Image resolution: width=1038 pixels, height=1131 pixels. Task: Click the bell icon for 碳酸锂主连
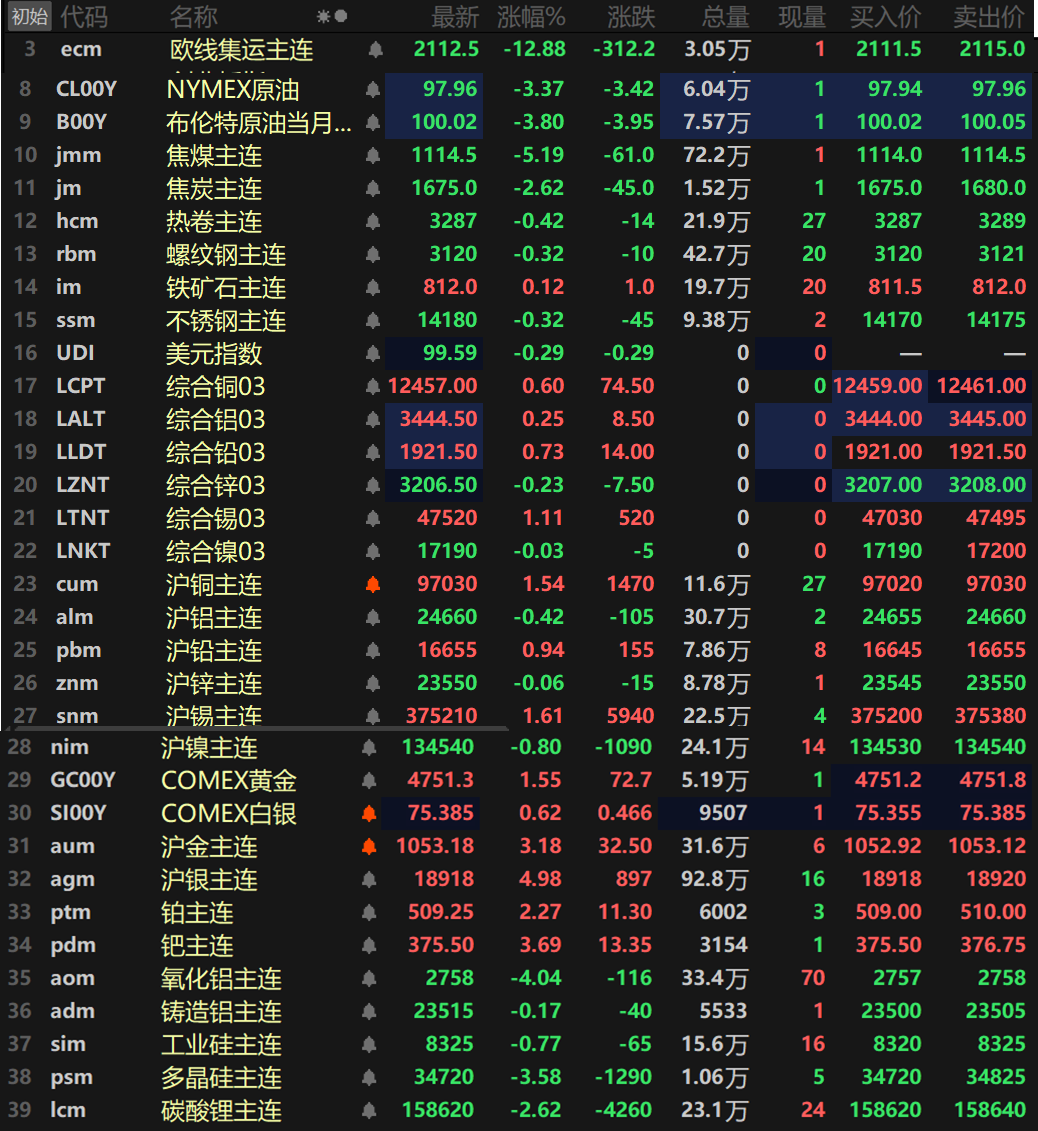pyautogui.click(x=369, y=1111)
